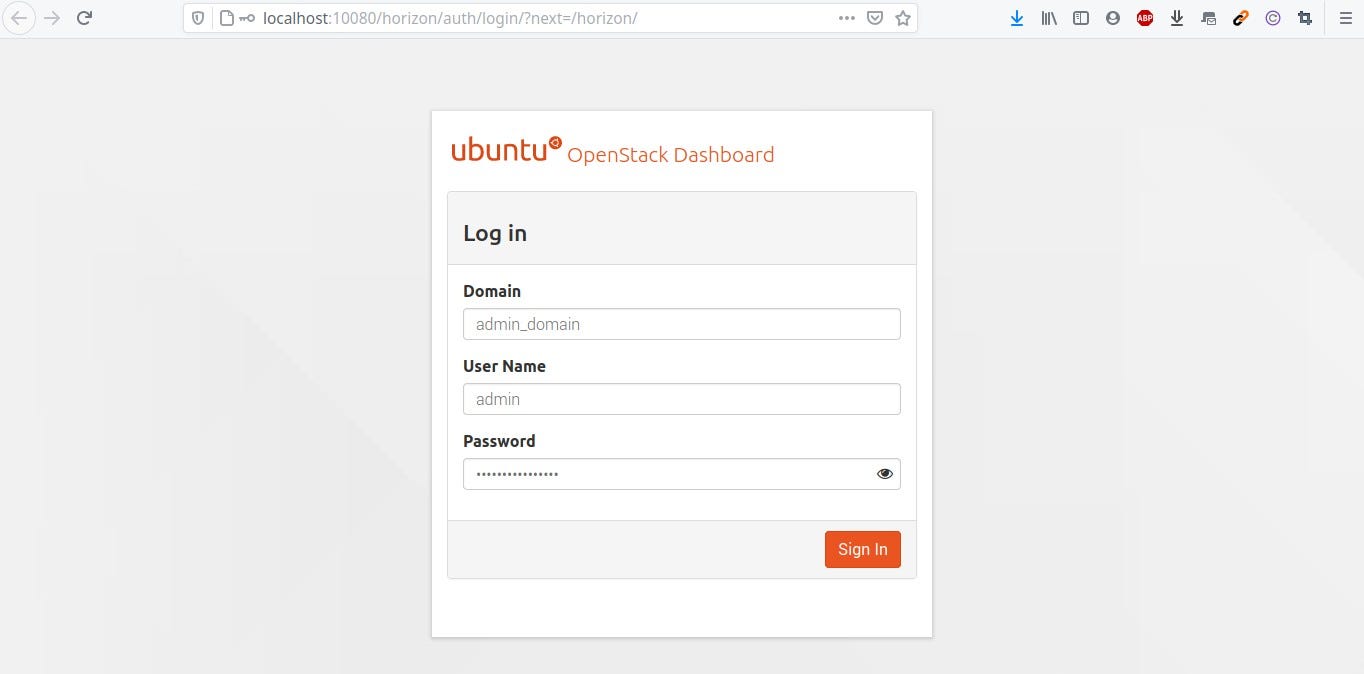Click the purple circular C extension icon
1364x674 pixels.
[x=1273, y=18]
